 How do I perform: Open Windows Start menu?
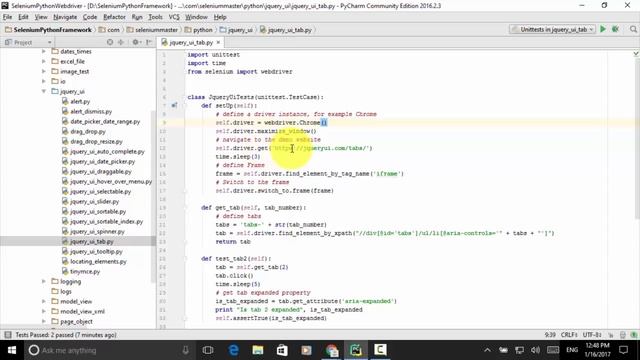[x=12, y=350]
